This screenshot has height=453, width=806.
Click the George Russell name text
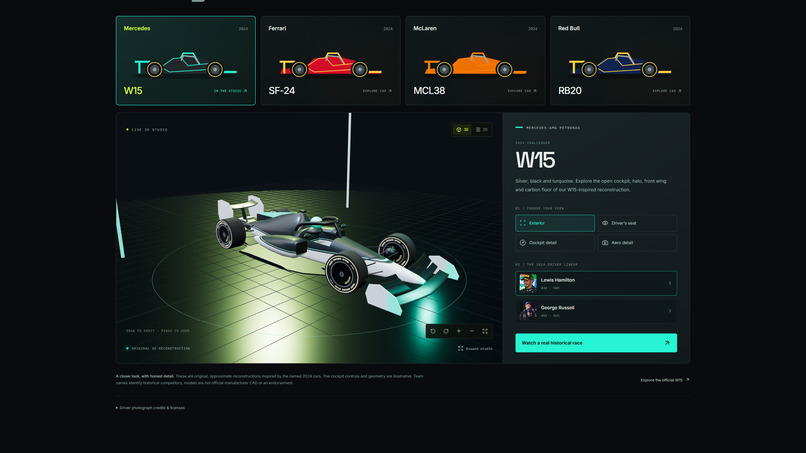coord(557,307)
